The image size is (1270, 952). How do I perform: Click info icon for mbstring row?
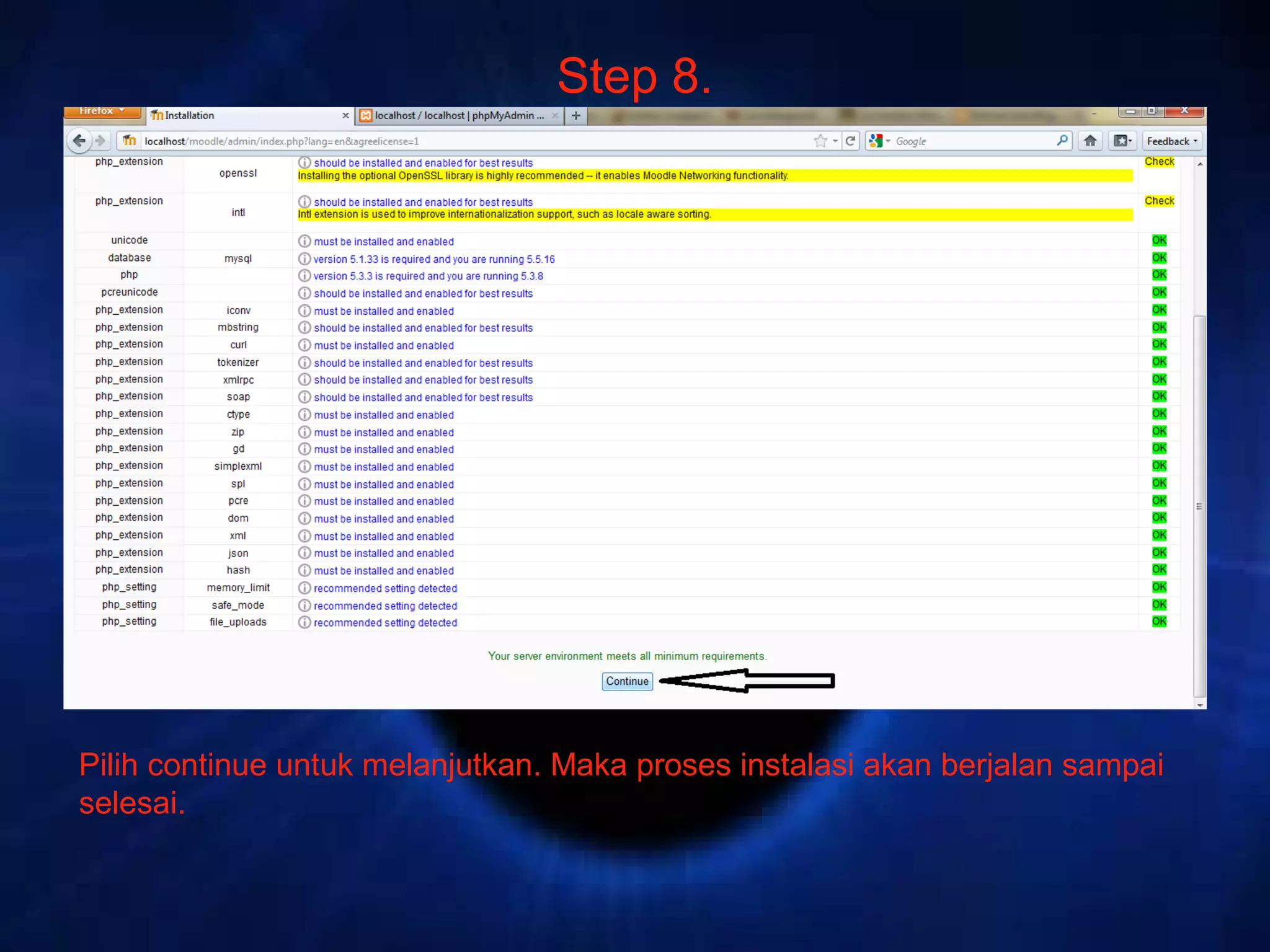pyautogui.click(x=304, y=327)
